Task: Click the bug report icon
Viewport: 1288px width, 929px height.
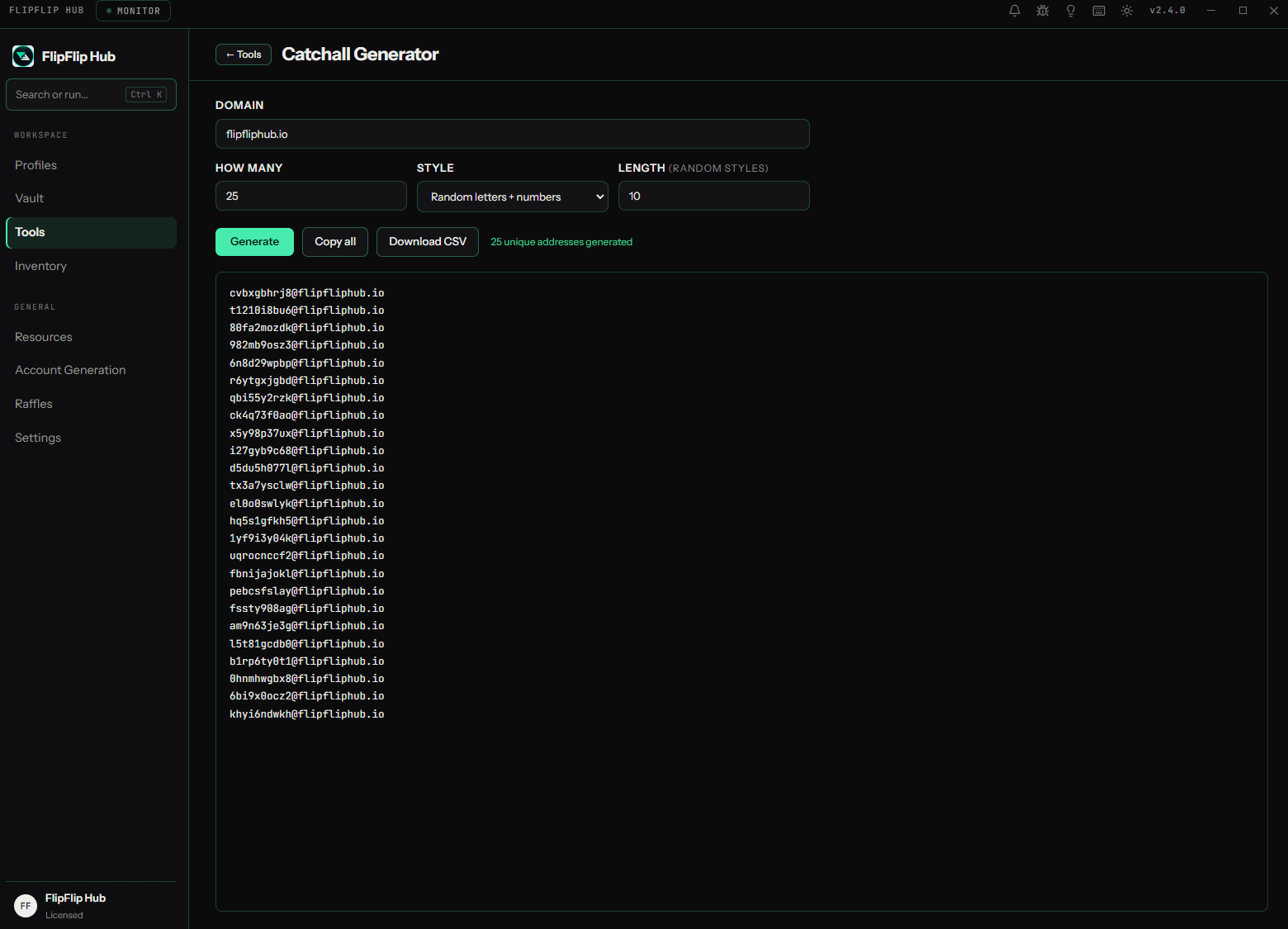Action: 1043,11
